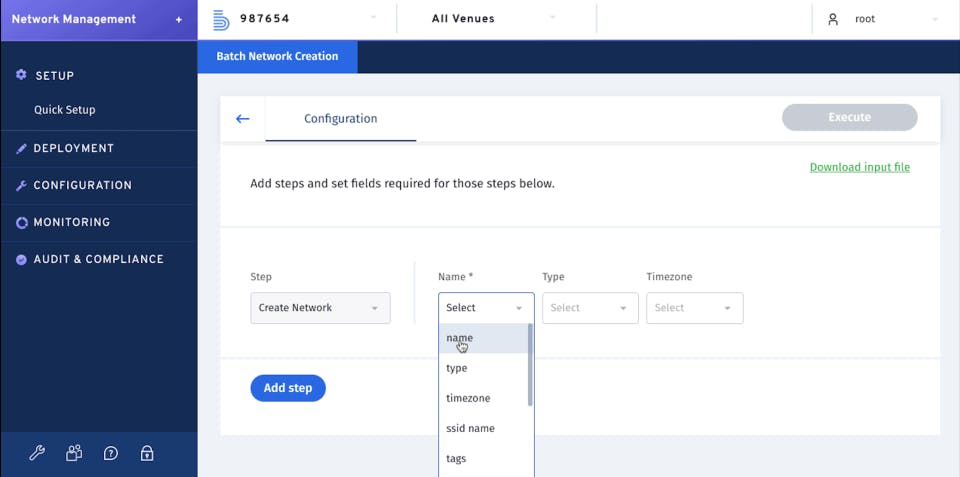Choose the 'name' option from dropdown list
Image resolution: width=960 pixels, height=477 pixels.
[483, 338]
